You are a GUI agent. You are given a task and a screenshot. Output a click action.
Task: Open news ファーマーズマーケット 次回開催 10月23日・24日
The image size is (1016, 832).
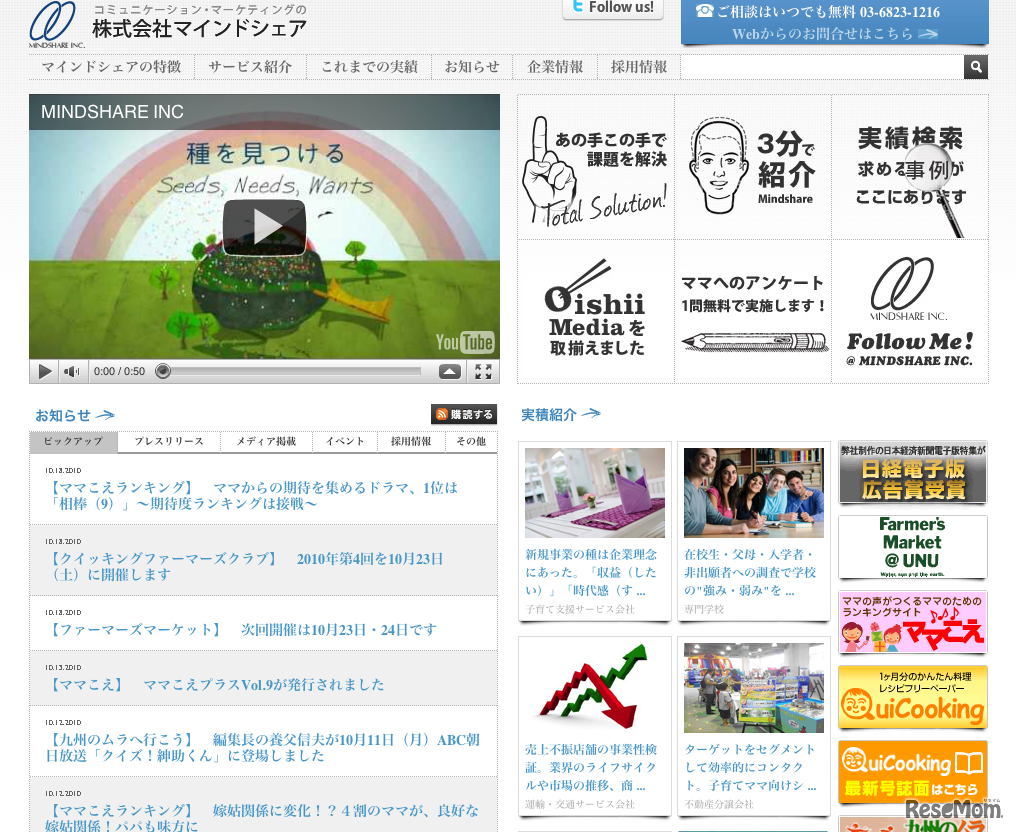(x=242, y=630)
